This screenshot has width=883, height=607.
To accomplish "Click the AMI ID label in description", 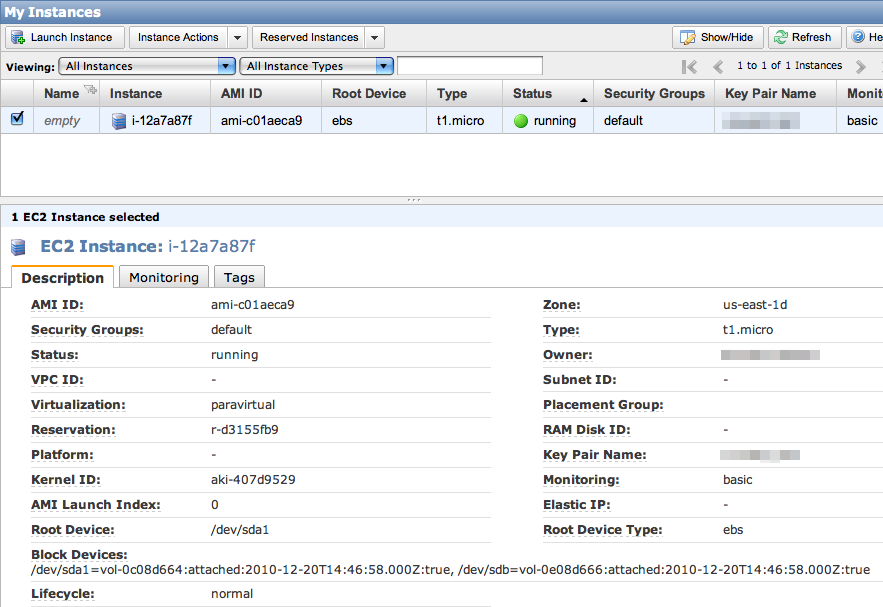I will (57, 305).
